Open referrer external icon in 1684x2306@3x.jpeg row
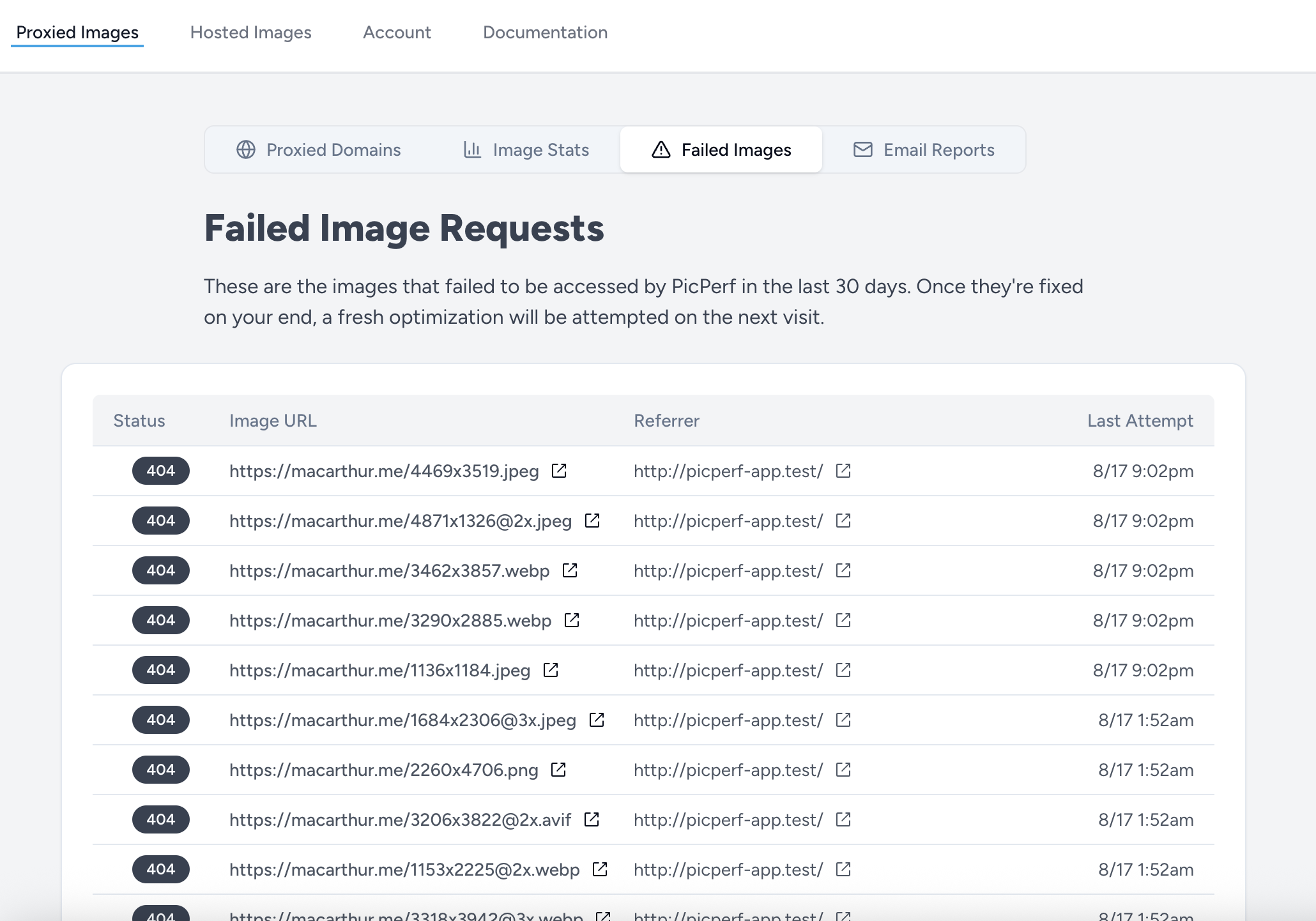 coord(843,720)
